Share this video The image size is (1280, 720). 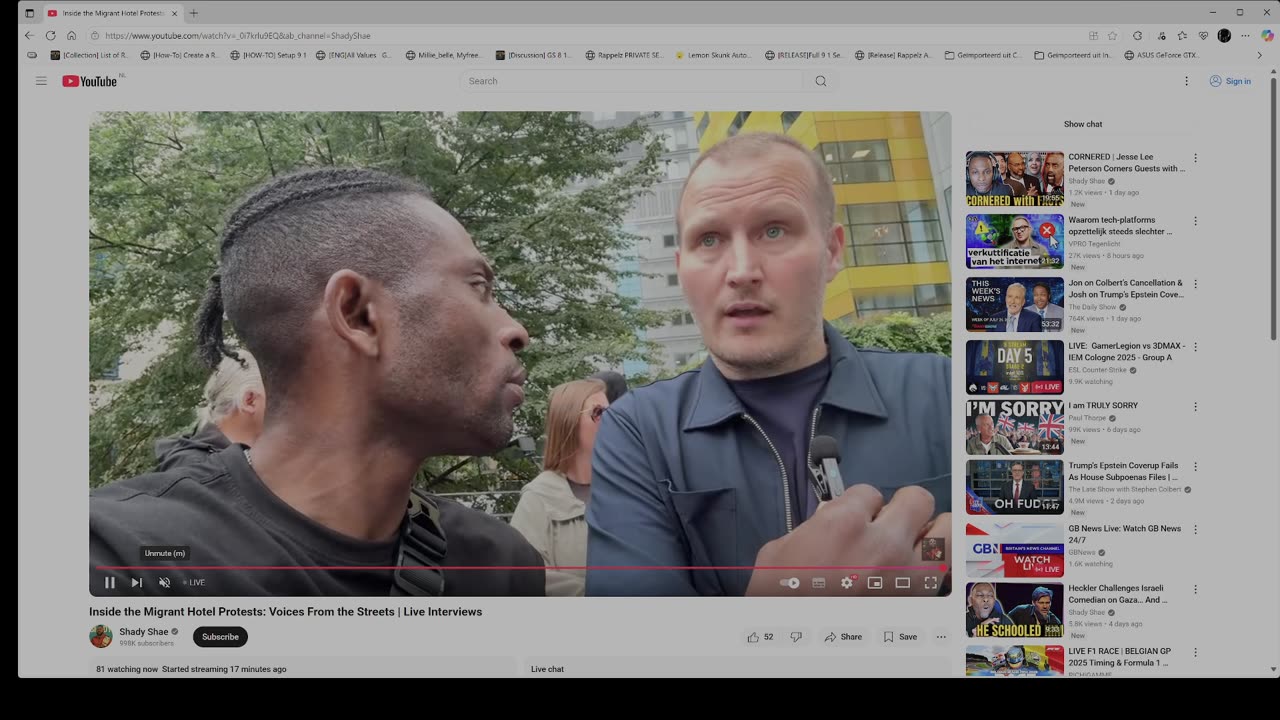843,637
